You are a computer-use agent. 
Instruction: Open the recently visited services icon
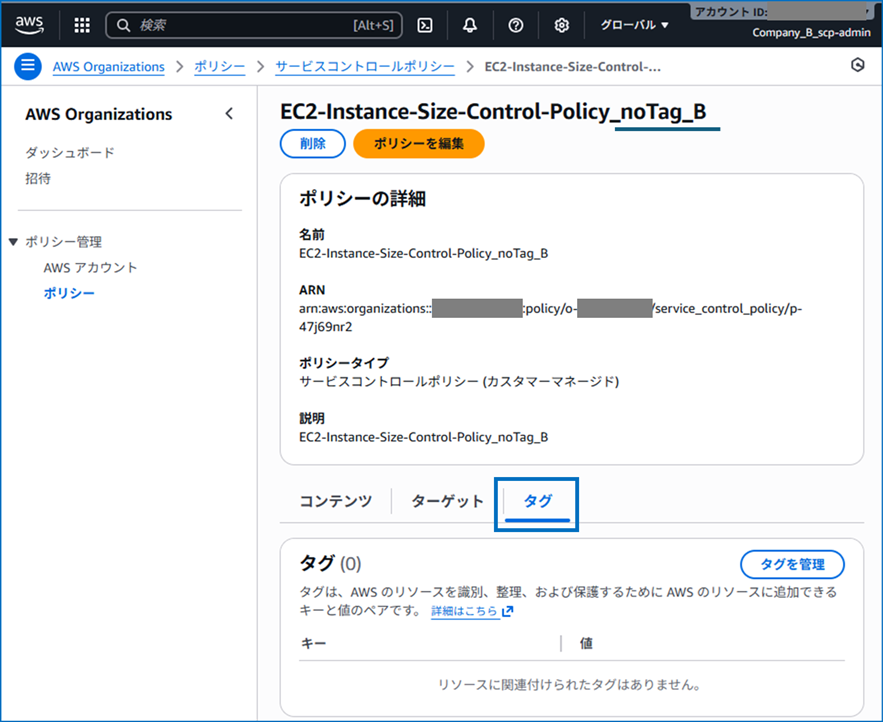pyautogui.click(x=857, y=64)
